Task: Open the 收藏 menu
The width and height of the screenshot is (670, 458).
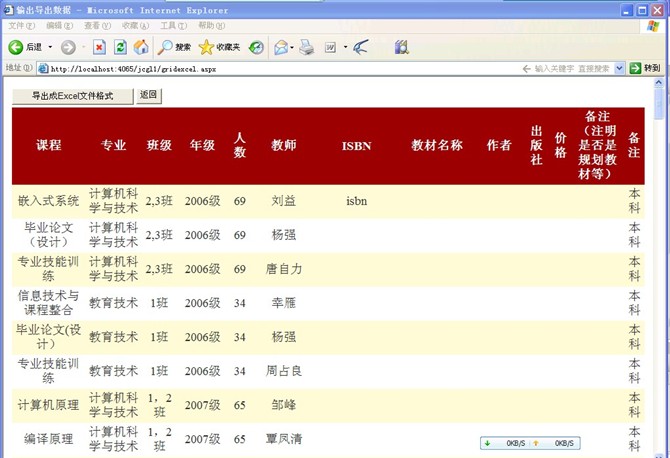Action: point(135,26)
